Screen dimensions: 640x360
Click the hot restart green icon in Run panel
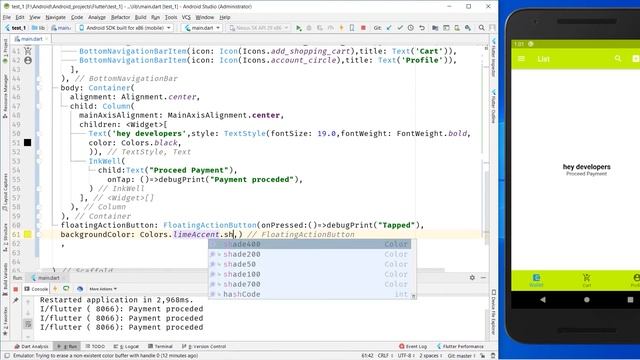pyautogui.click(x=67, y=289)
